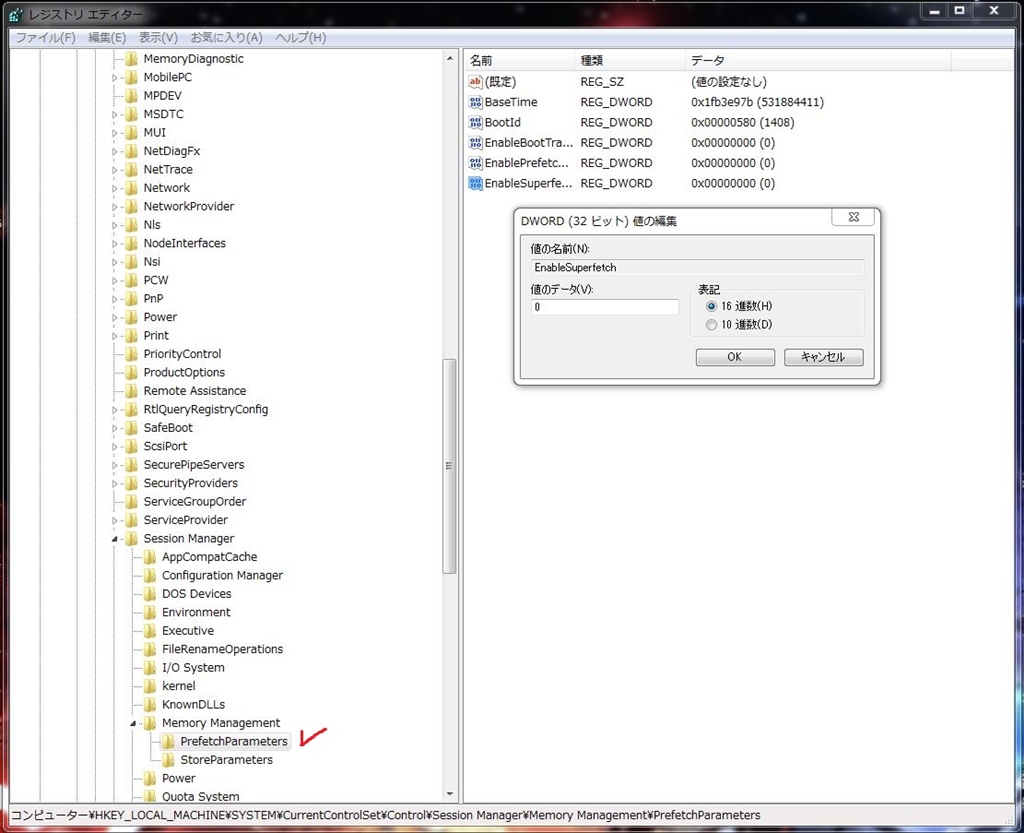The image size is (1024, 833).
Task: Click OK in the DWORD edit dialog
Action: click(x=735, y=357)
